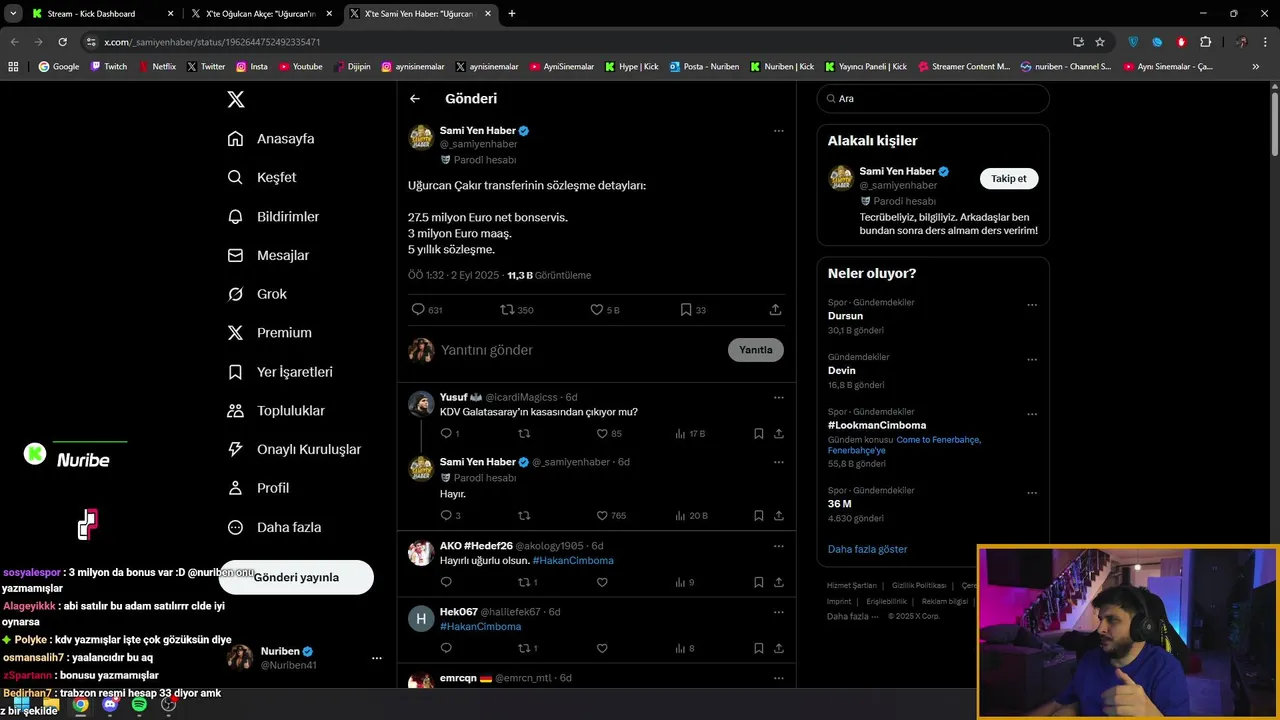Switch to Stream - Kick Dashboard tab
The height and width of the screenshot is (720, 1280).
(103, 14)
